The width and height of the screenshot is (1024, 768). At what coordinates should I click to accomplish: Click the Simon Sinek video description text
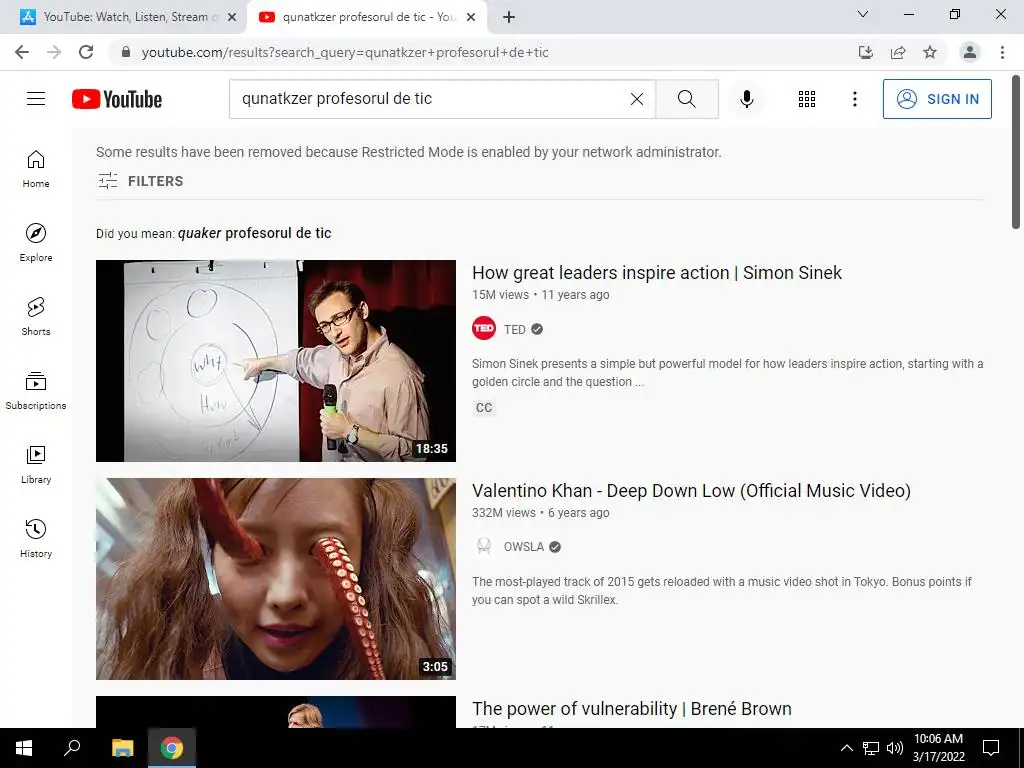pyautogui.click(x=728, y=372)
